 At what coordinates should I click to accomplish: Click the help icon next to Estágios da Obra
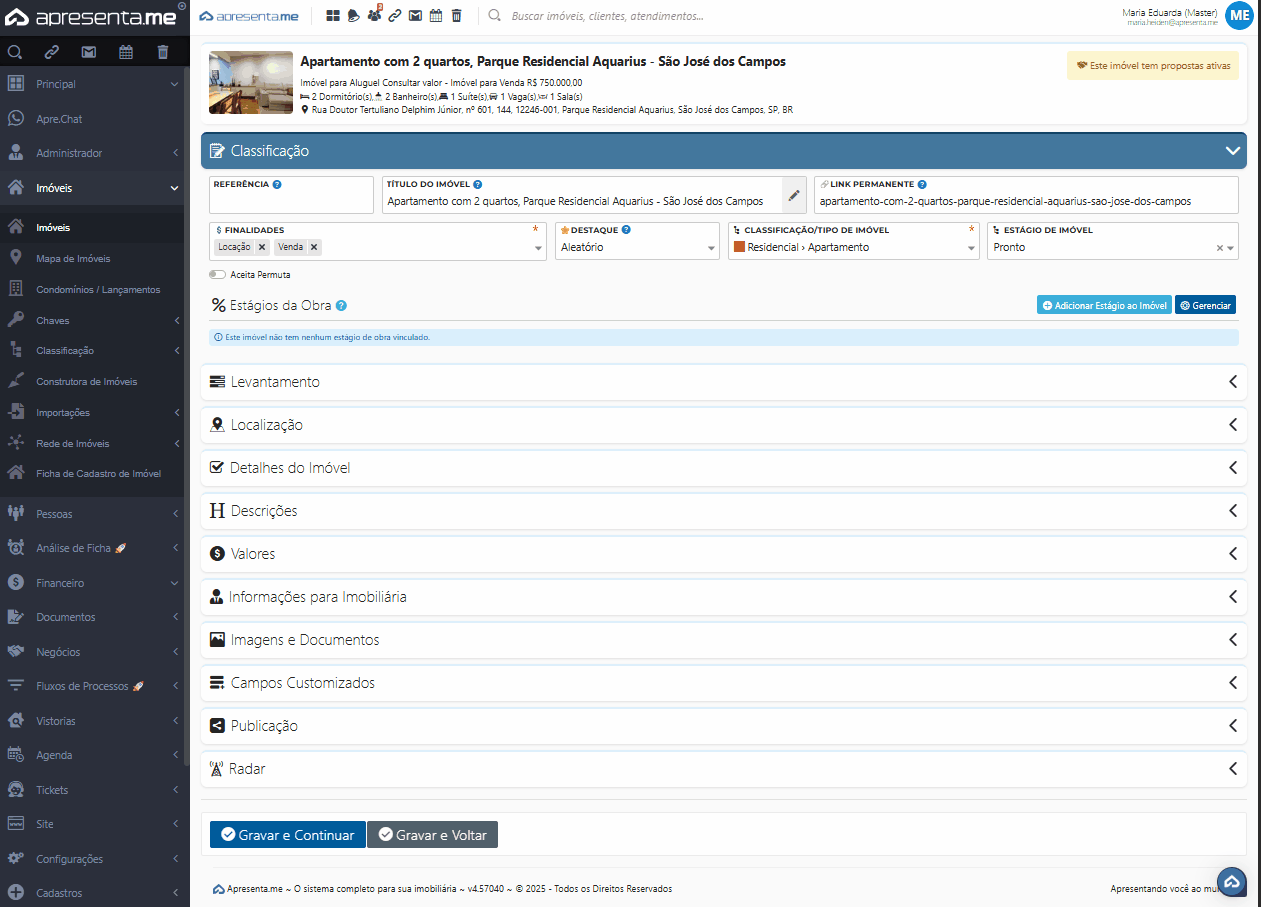[341, 306]
